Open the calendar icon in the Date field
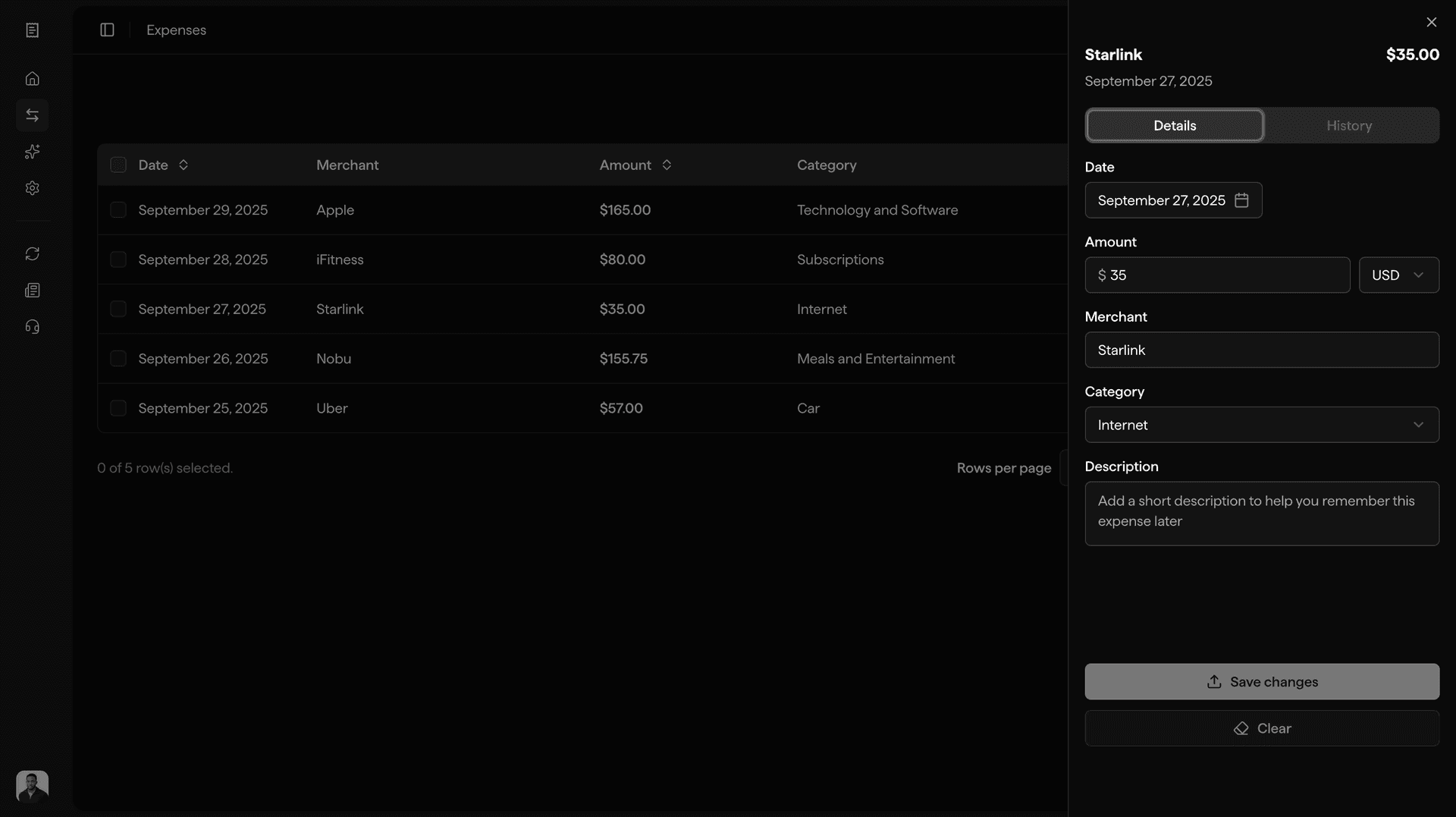 (x=1241, y=200)
